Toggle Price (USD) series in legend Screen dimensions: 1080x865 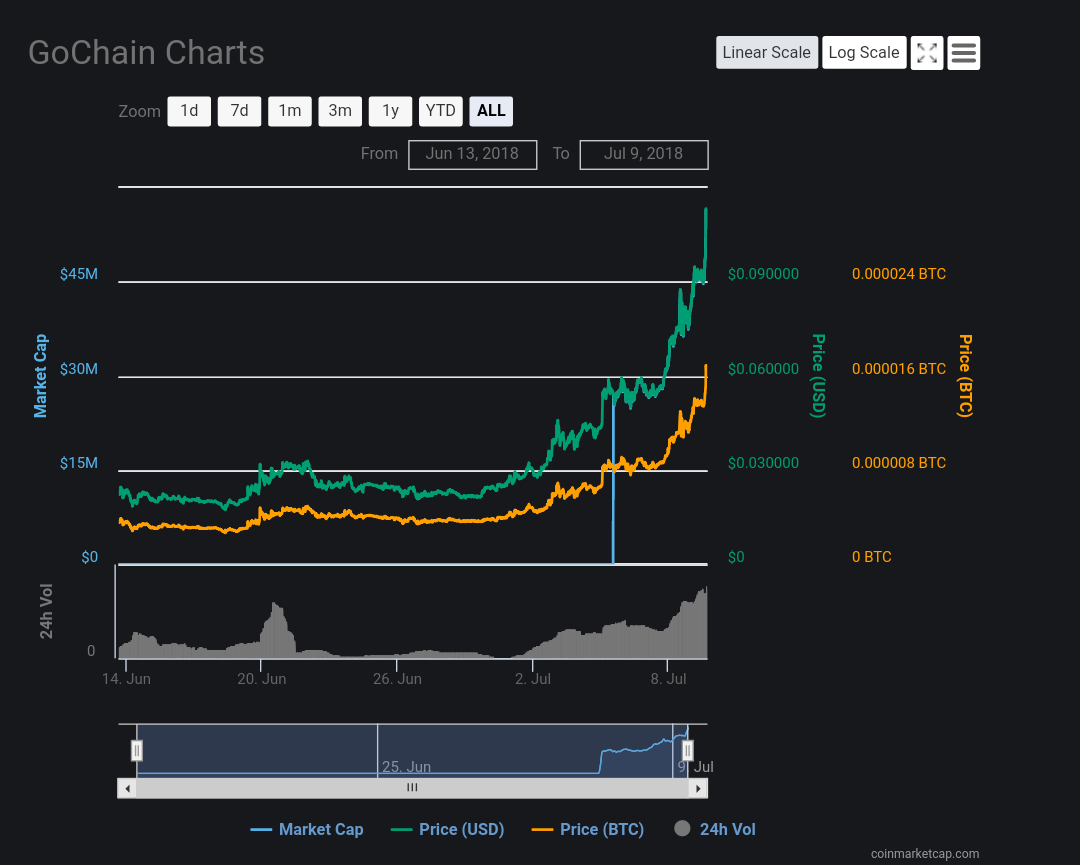[448, 829]
